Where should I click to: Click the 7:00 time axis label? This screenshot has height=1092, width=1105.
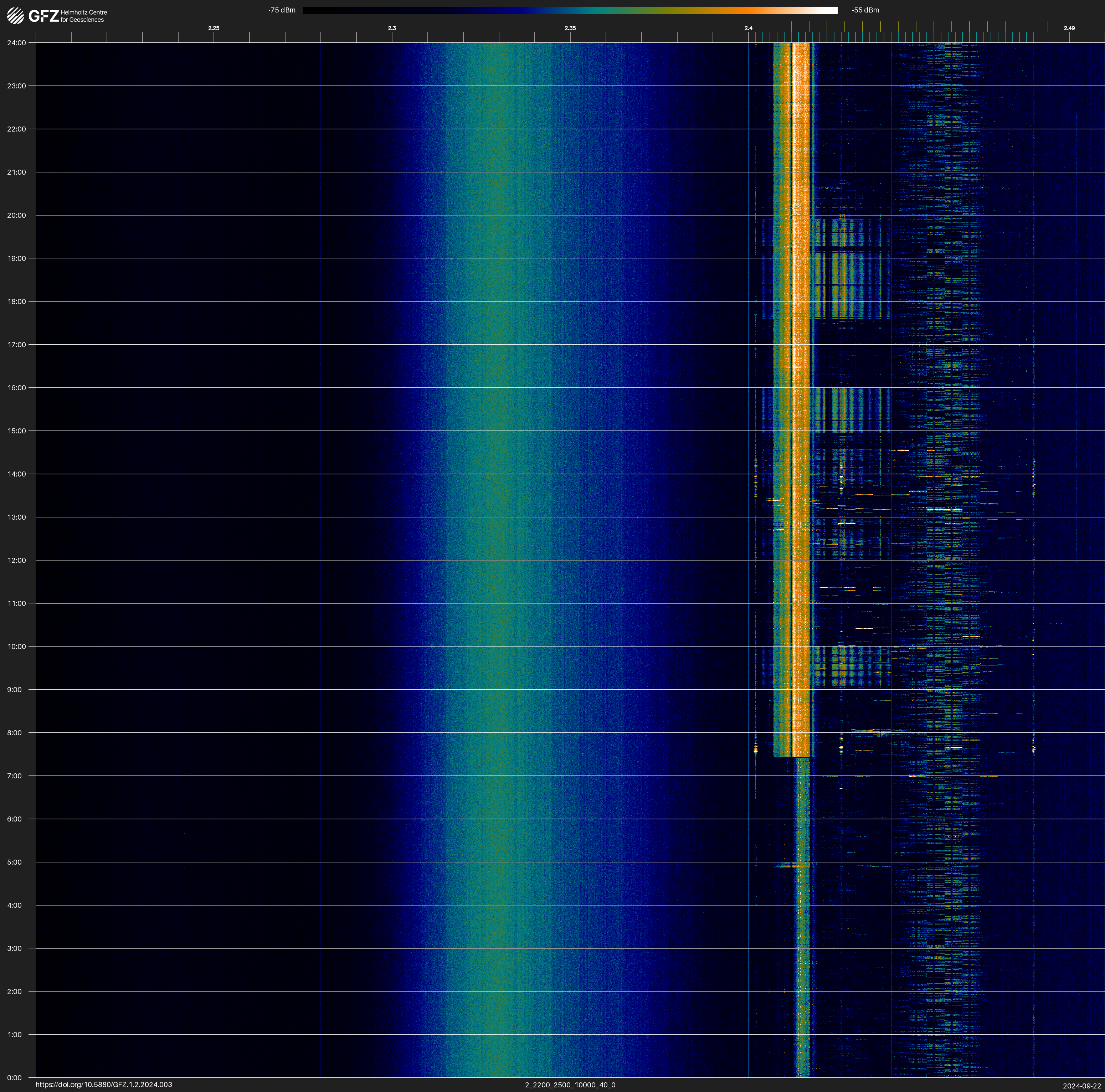click(x=14, y=776)
